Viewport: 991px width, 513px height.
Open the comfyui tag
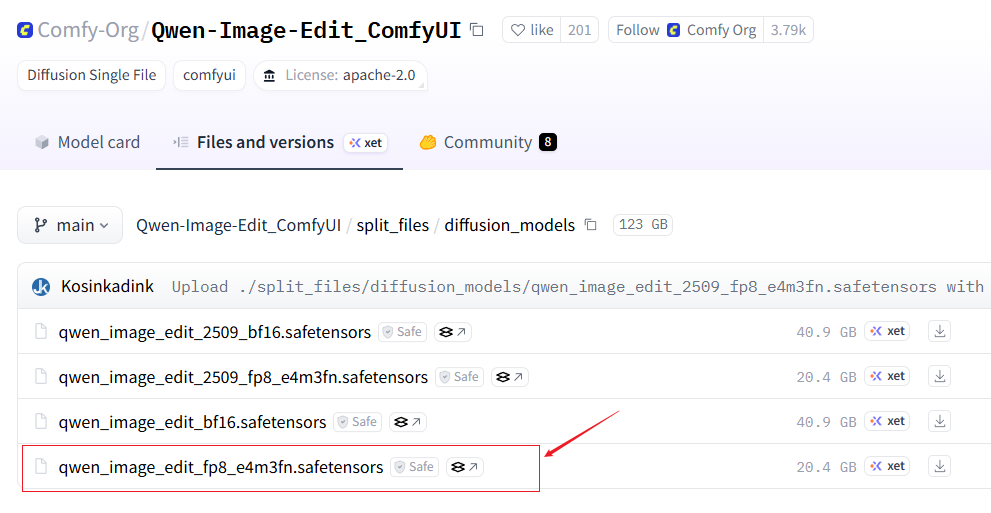(x=209, y=75)
